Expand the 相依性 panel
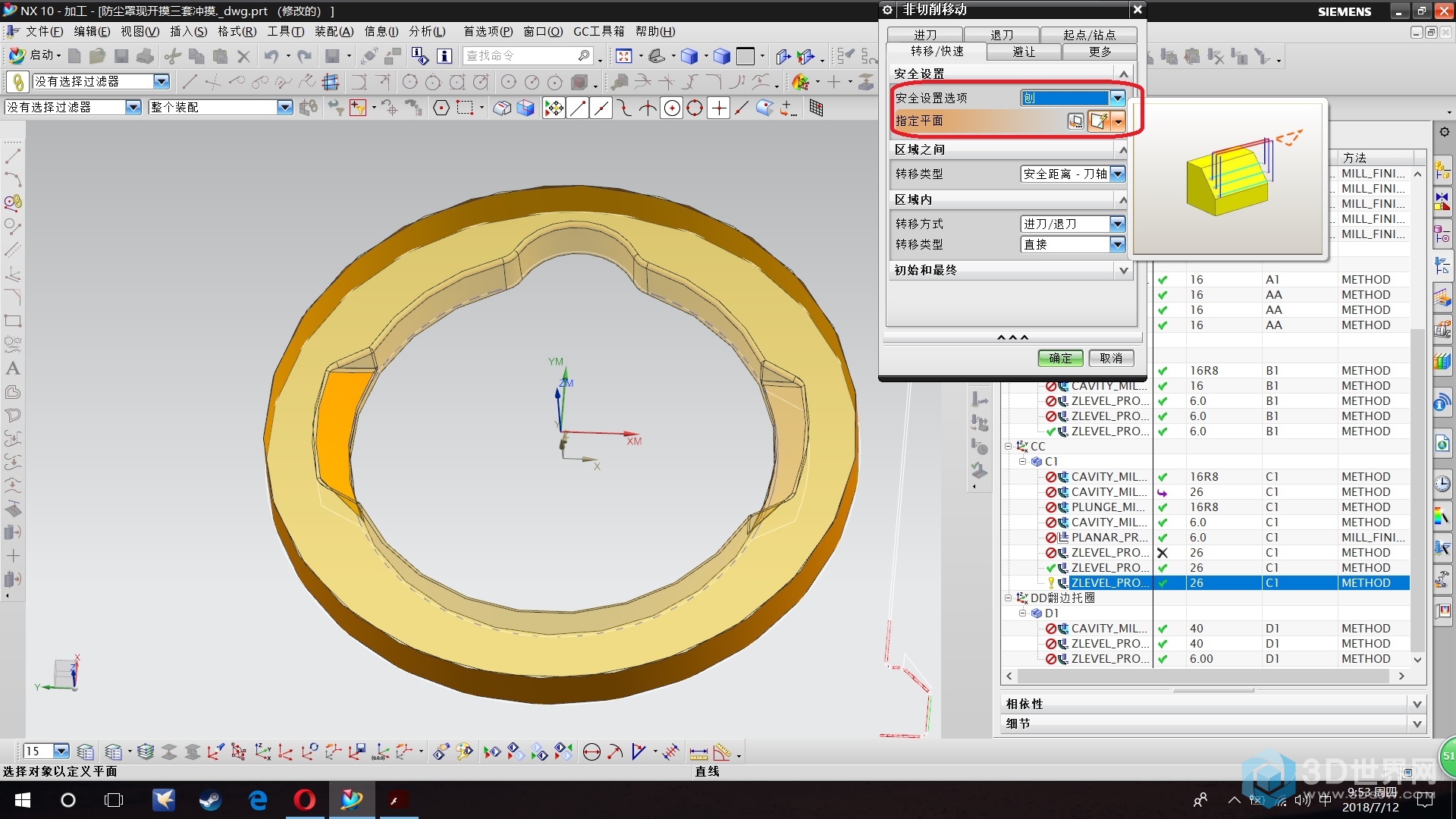Screen dimensions: 1456x819 (1417, 704)
